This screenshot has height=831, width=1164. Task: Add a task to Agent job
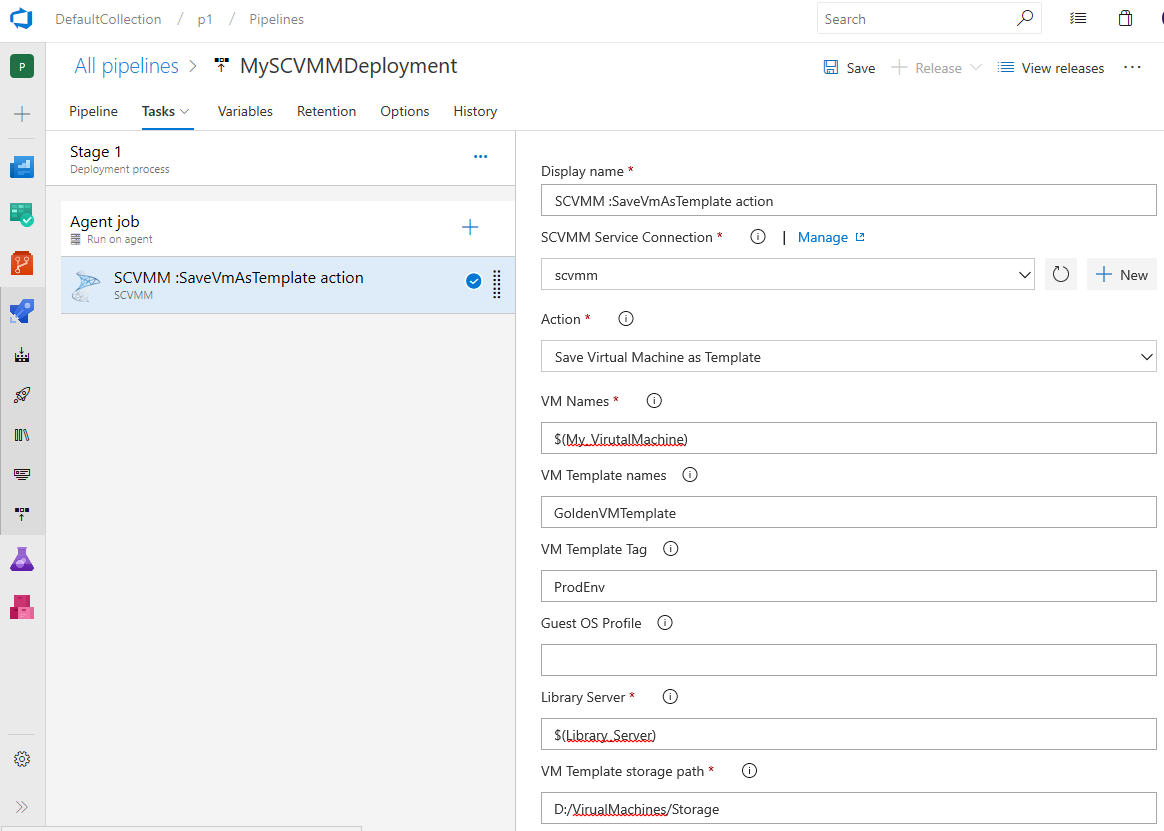coord(470,227)
